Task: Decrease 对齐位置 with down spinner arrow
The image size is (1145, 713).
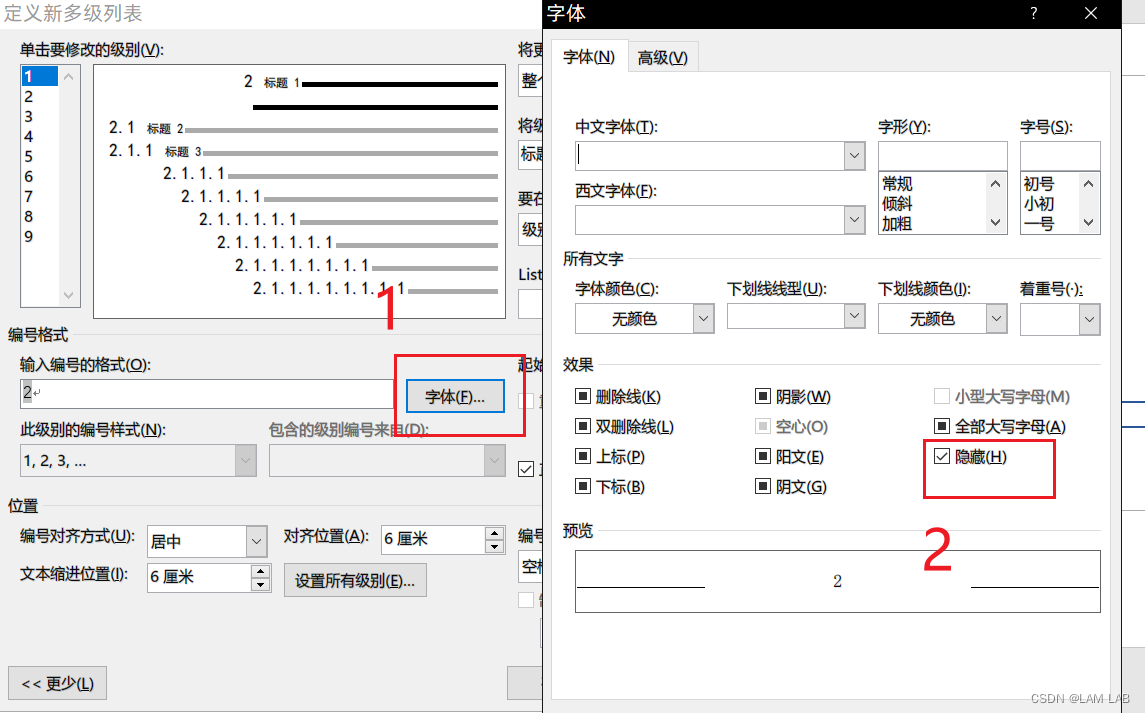Action: (494, 546)
